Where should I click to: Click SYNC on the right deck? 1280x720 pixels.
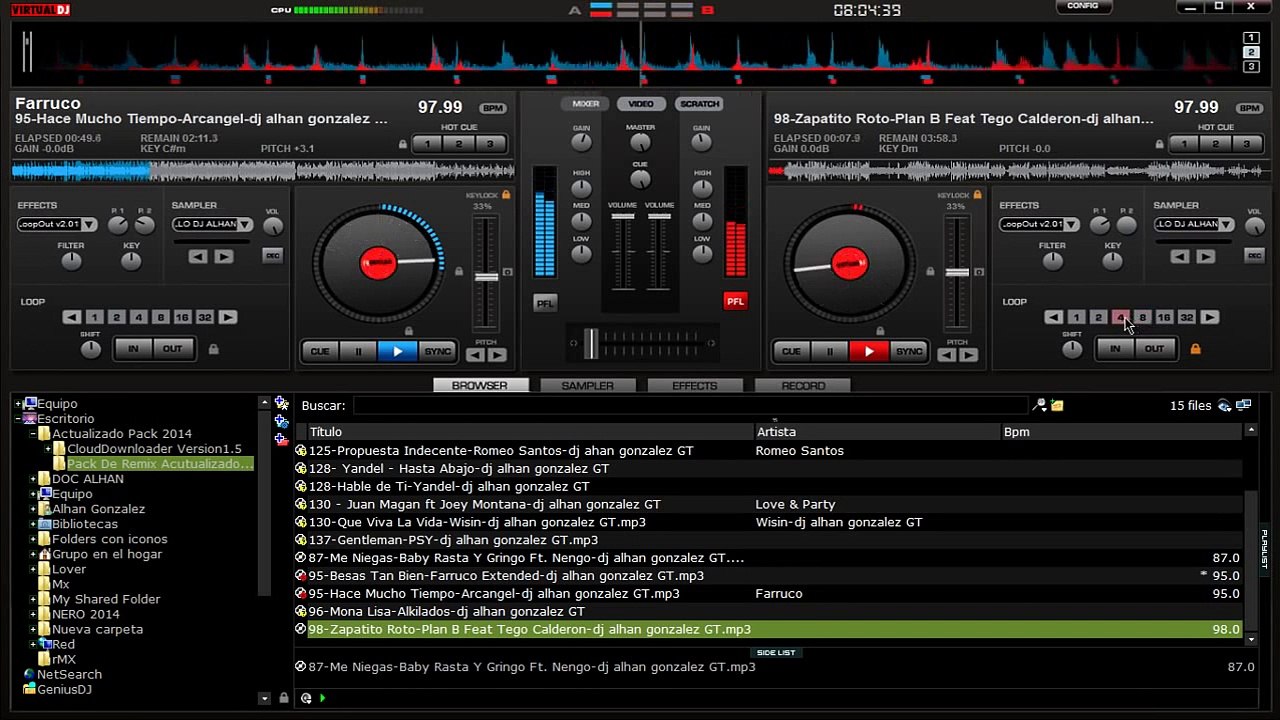point(908,352)
